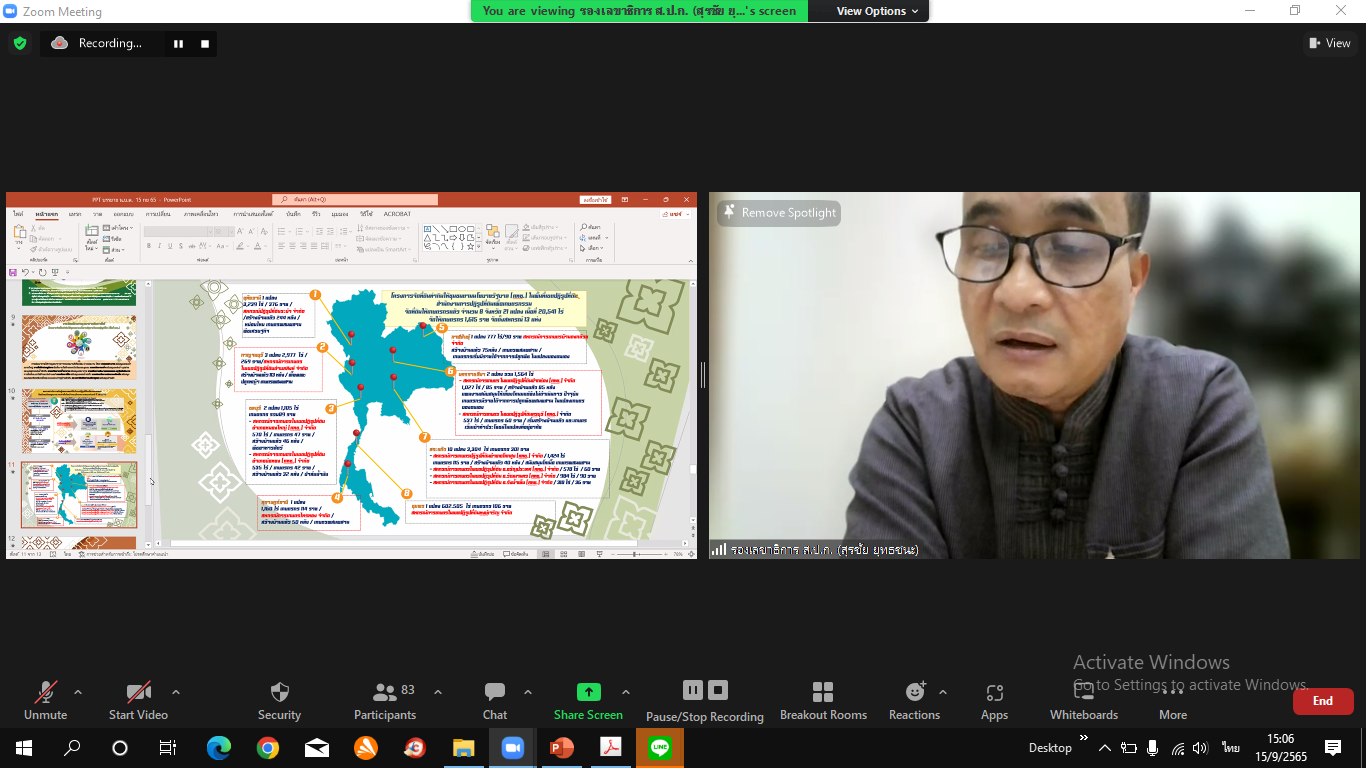
Task: Click font color swatch in shared PowerPoint
Action: 257,246
